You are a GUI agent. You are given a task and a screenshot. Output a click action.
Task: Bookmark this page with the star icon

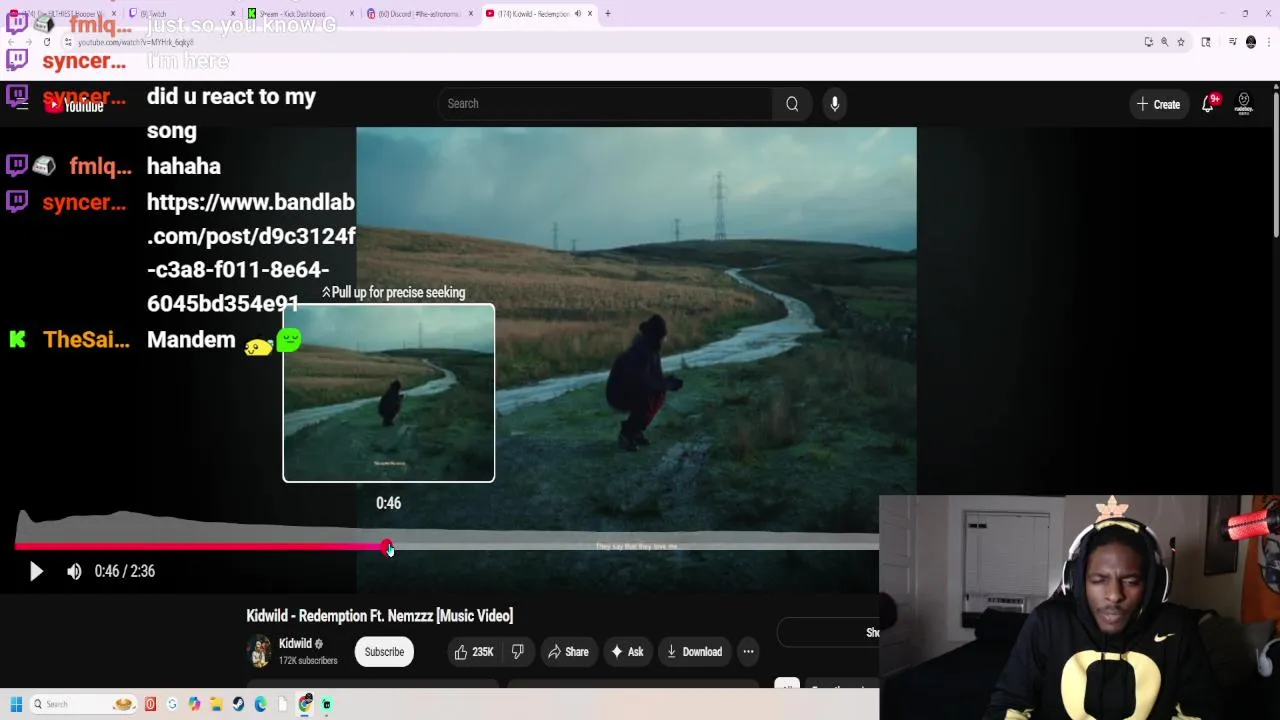pos(1181,42)
